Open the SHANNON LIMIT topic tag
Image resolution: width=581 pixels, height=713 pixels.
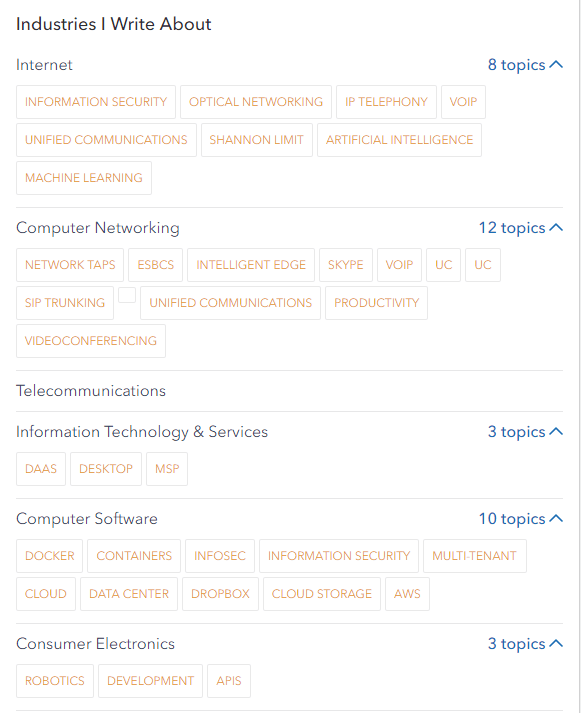point(256,140)
